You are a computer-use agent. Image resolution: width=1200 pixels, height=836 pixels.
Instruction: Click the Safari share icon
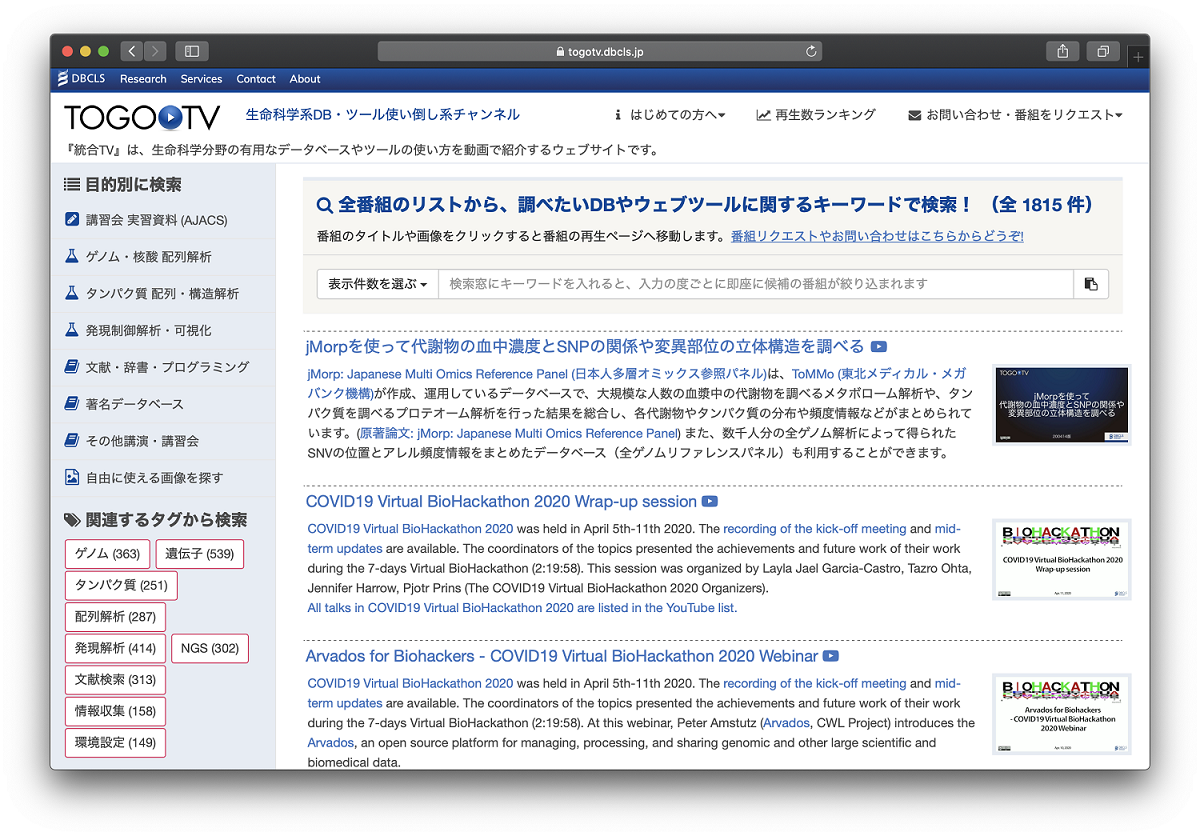1063,51
